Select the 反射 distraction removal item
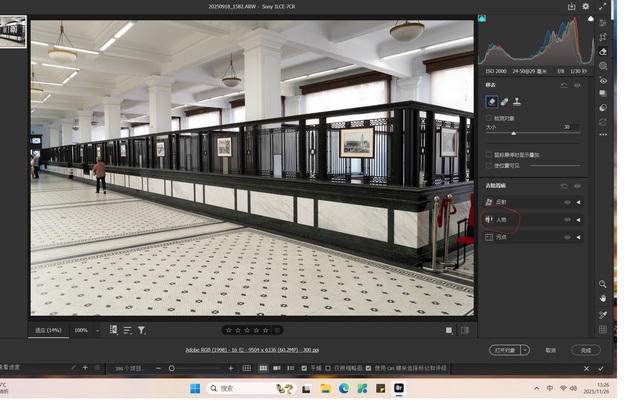 [502, 202]
